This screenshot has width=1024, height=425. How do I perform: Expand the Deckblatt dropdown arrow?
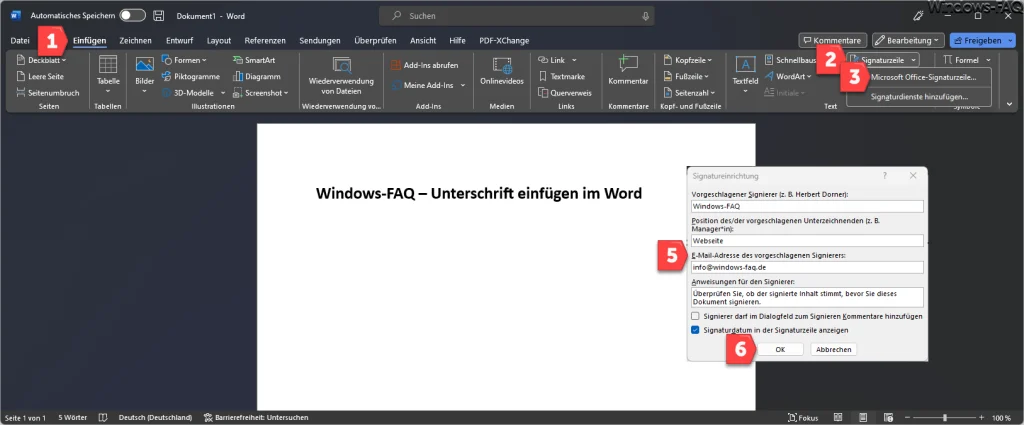[64, 61]
